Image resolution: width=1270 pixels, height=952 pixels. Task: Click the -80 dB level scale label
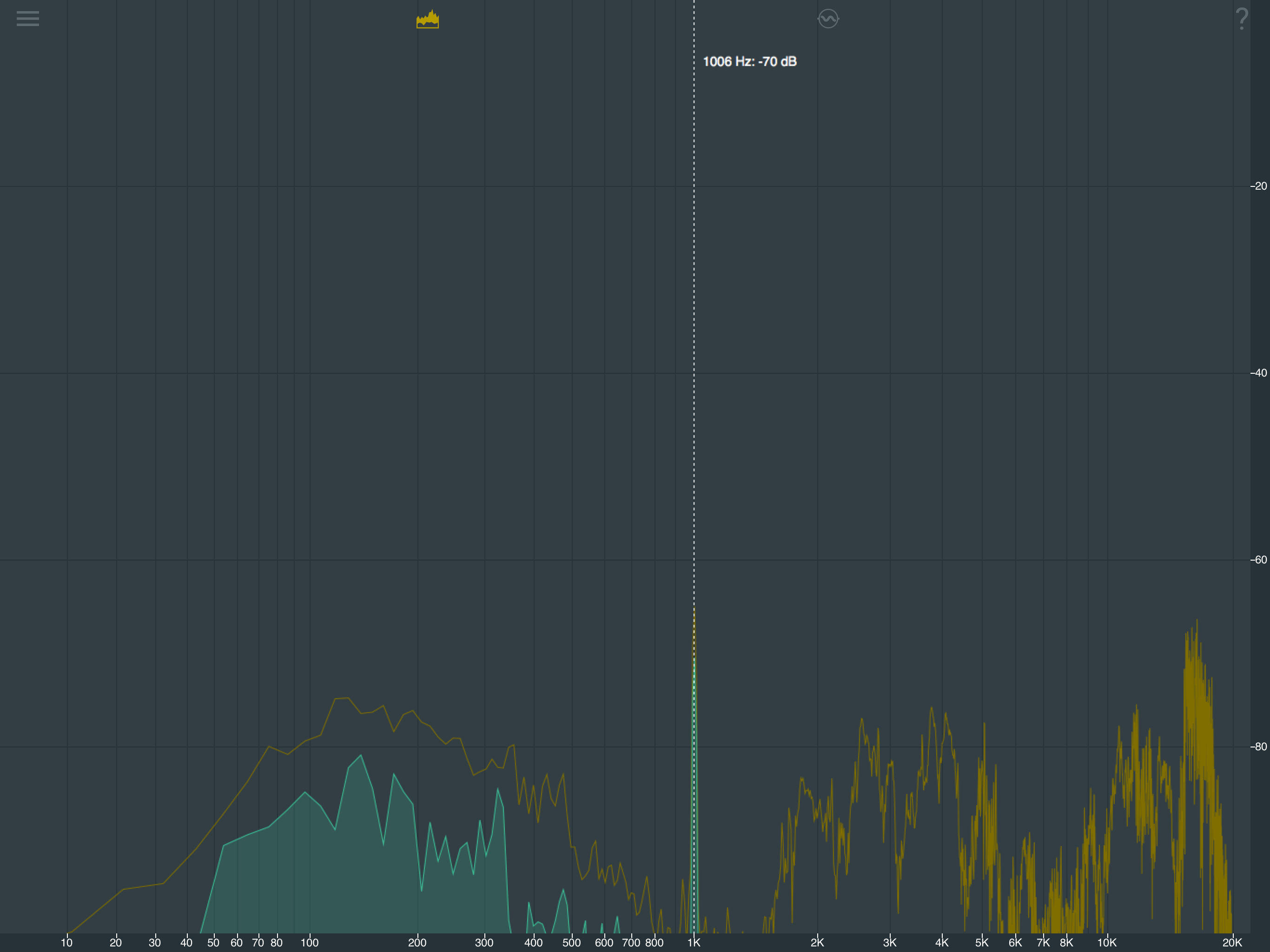[1258, 747]
